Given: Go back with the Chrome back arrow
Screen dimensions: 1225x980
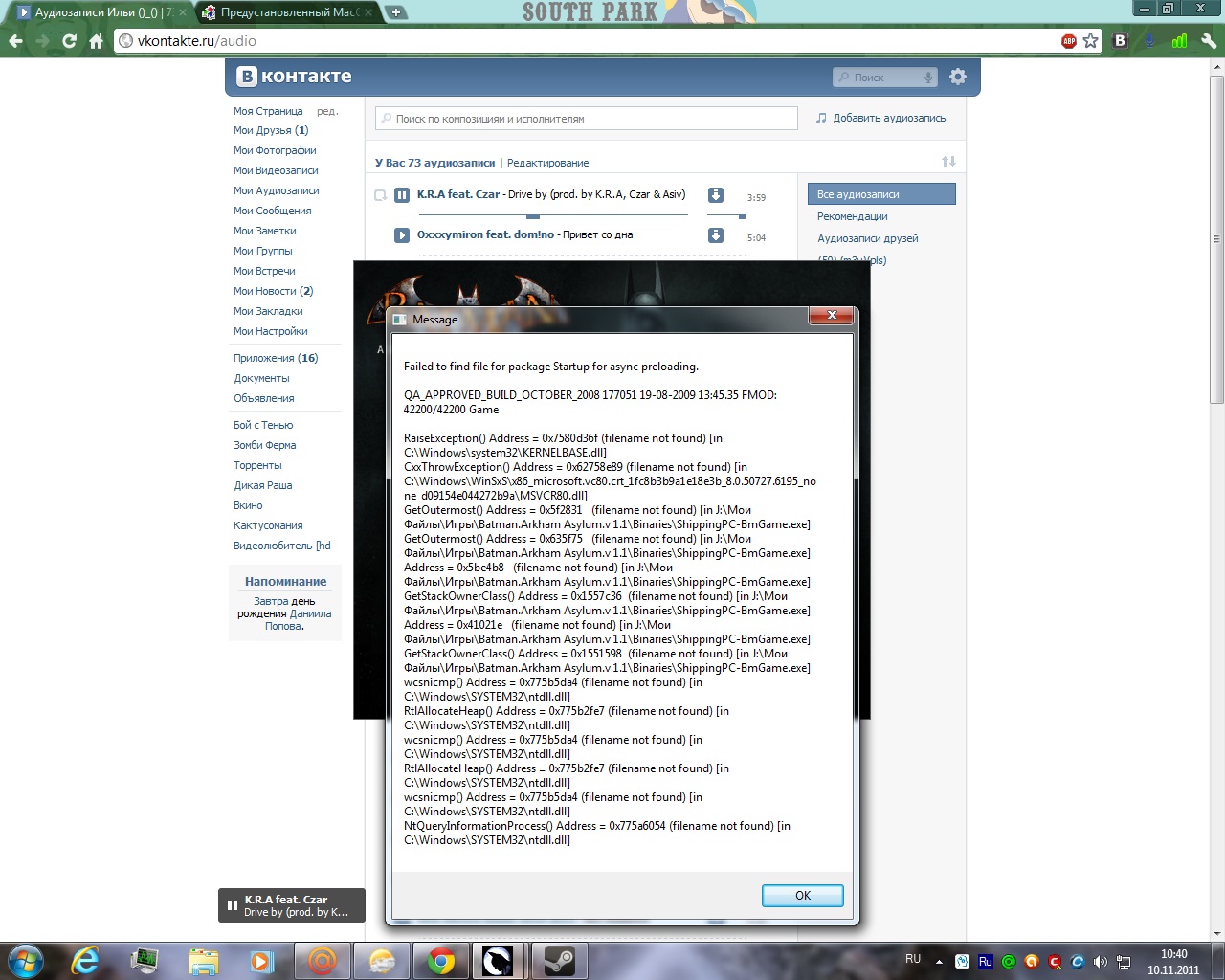Looking at the screenshot, I should pos(15,41).
